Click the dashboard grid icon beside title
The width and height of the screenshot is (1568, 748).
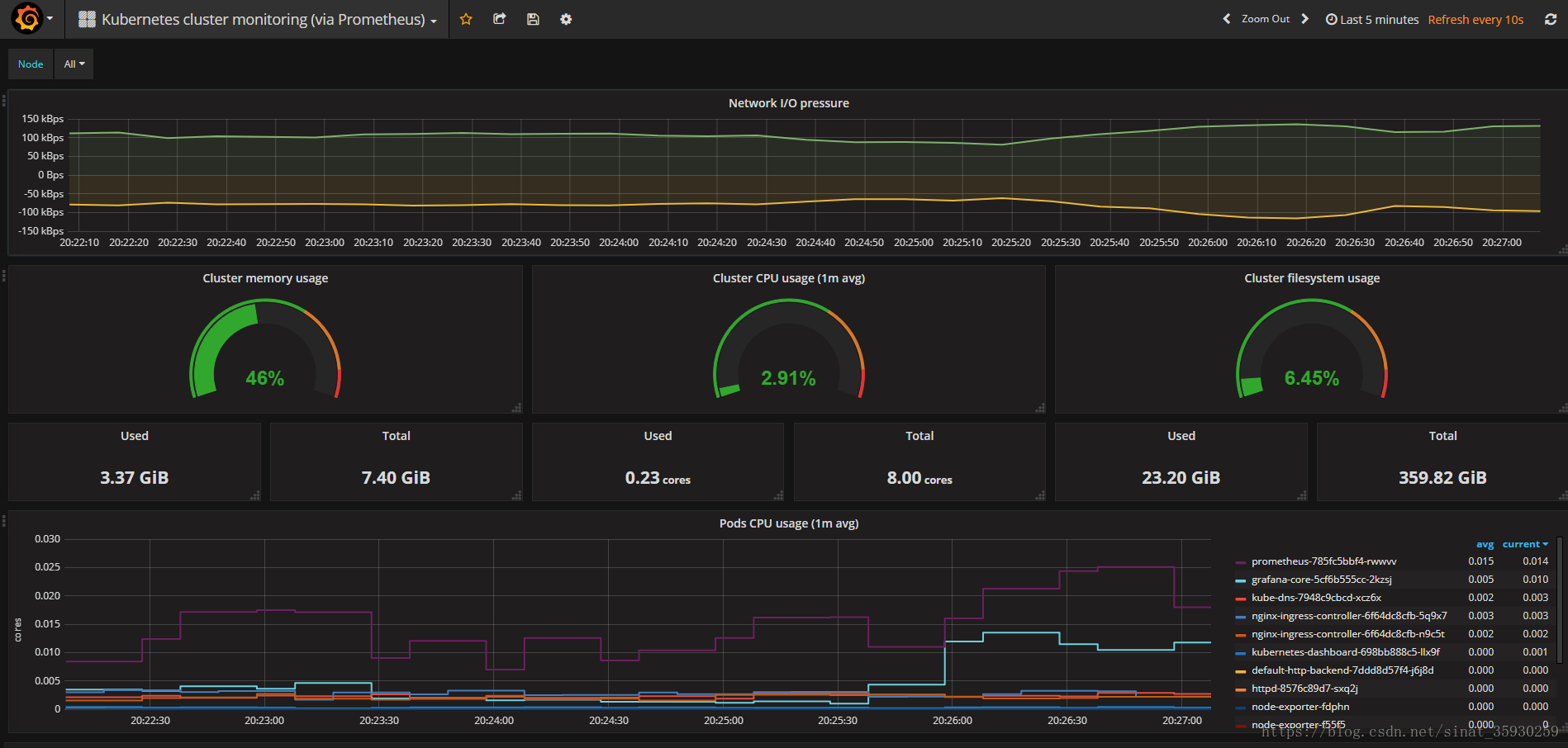pos(87,19)
